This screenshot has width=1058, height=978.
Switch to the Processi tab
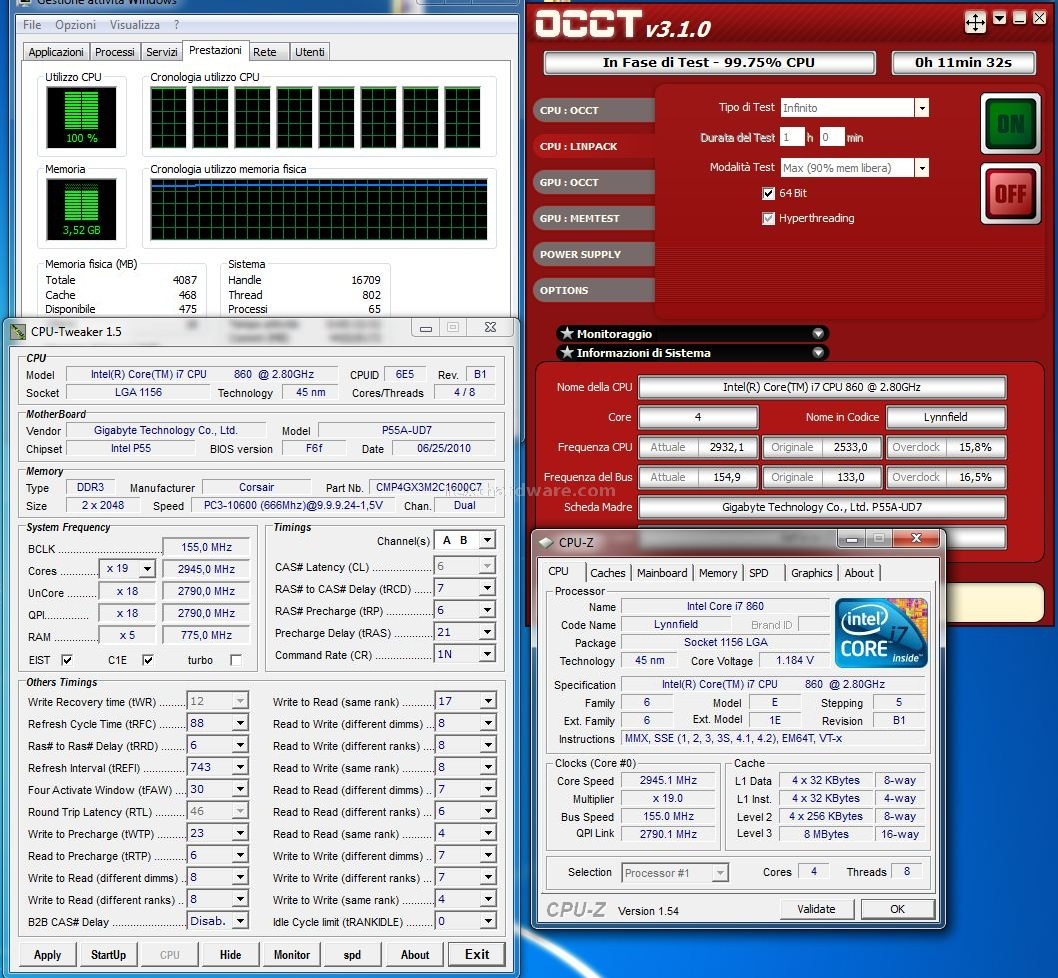115,52
